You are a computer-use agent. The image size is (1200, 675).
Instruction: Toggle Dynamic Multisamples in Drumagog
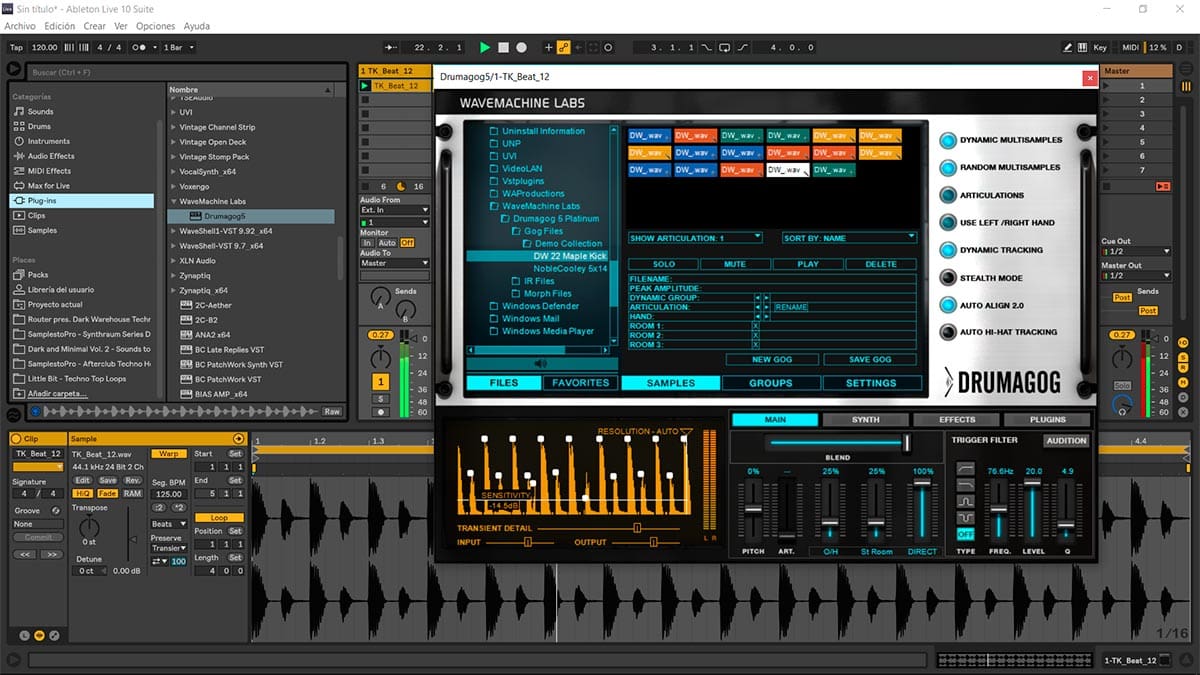[x=947, y=140]
